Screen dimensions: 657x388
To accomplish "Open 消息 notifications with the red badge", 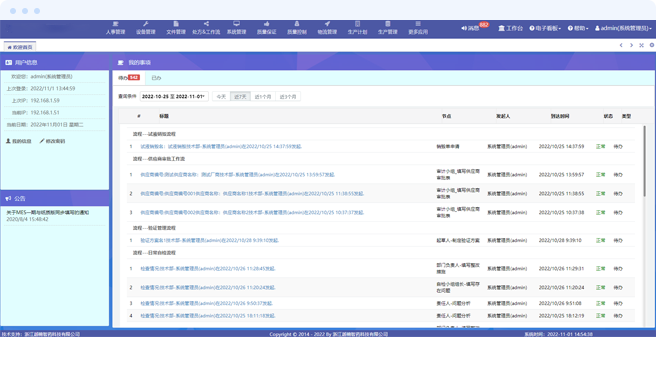I will [x=474, y=28].
